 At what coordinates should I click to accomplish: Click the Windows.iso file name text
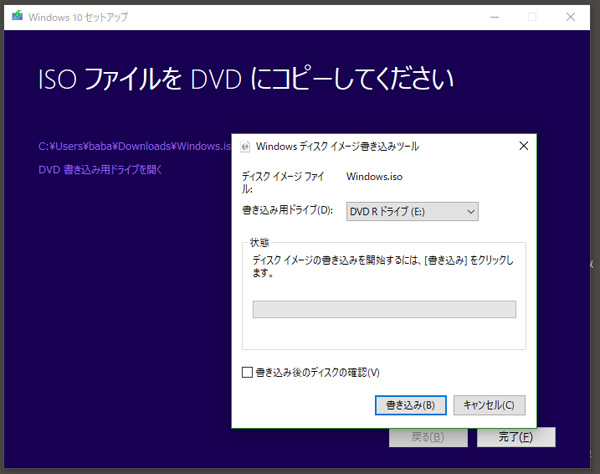[x=374, y=177]
